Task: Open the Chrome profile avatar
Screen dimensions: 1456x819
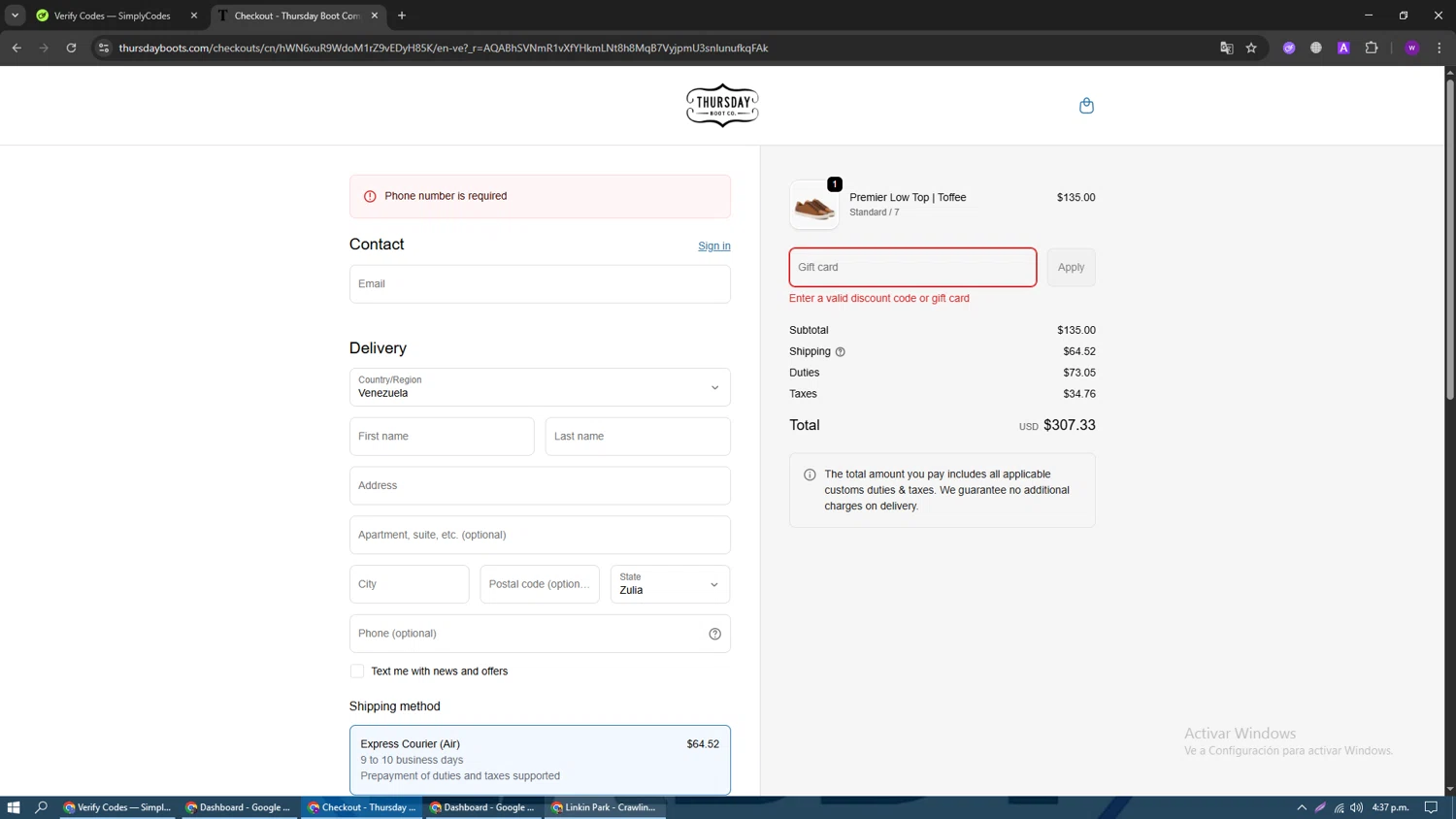Action: pyautogui.click(x=1412, y=48)
